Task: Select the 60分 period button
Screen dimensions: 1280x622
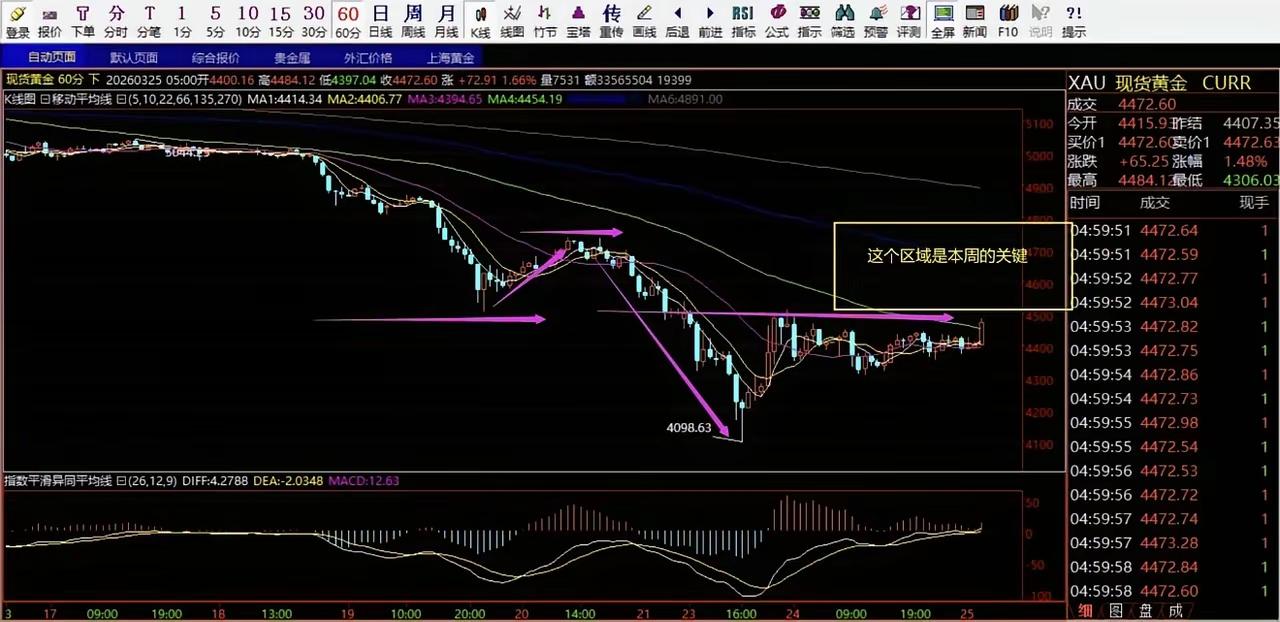Action: [348, 20]
